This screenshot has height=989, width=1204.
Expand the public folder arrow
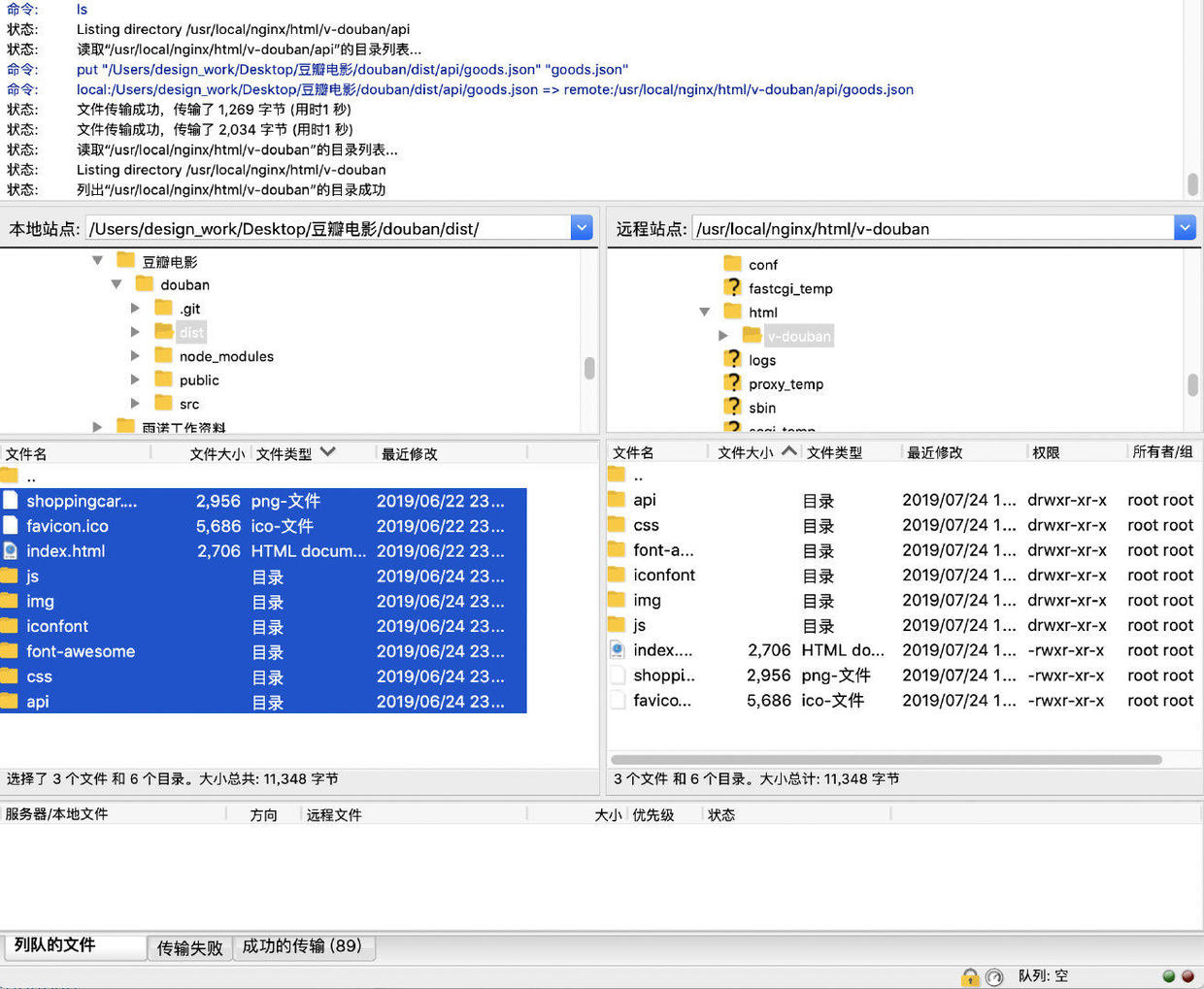coord(135,379)
